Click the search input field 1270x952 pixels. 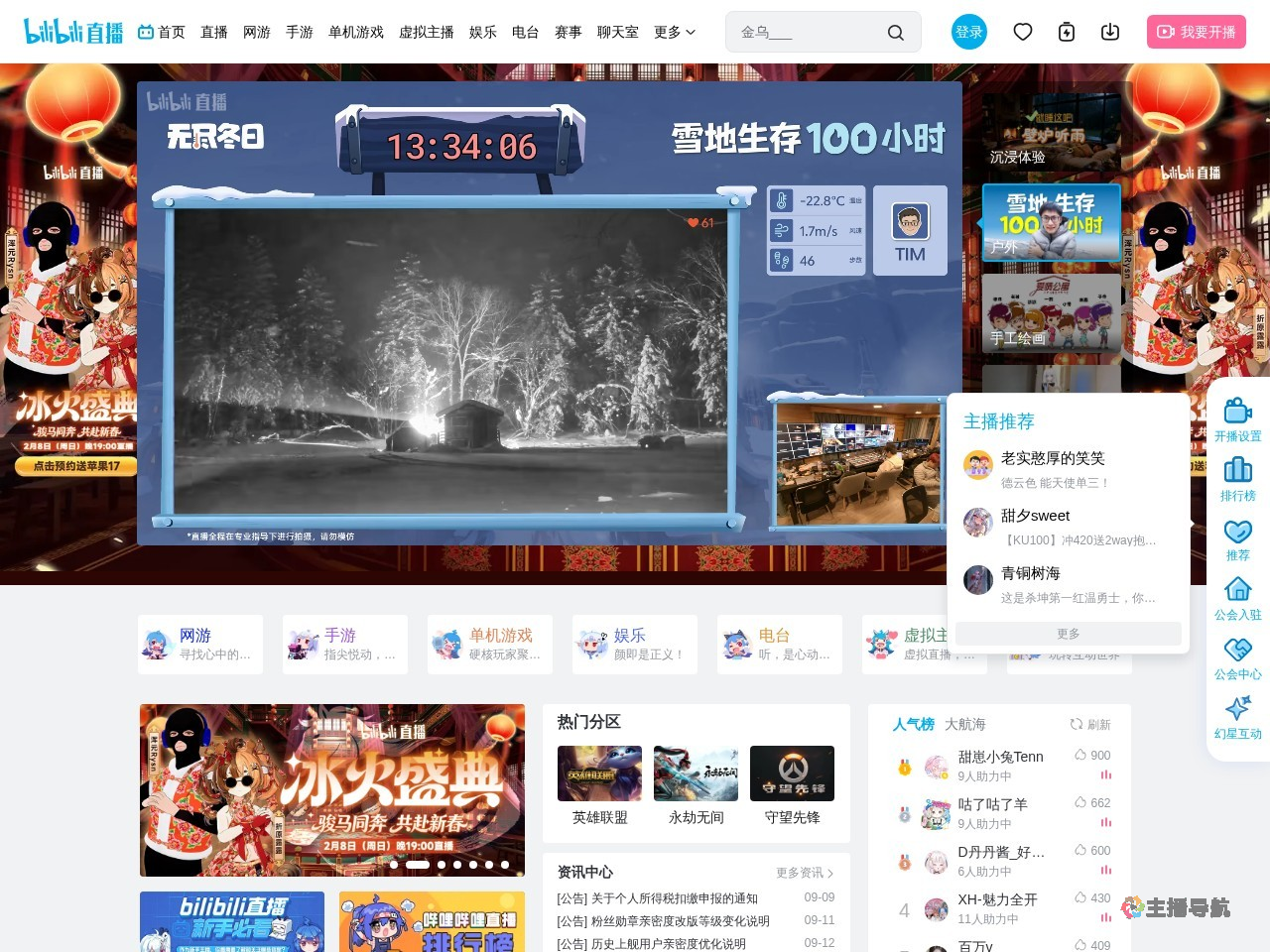point(814,32)
